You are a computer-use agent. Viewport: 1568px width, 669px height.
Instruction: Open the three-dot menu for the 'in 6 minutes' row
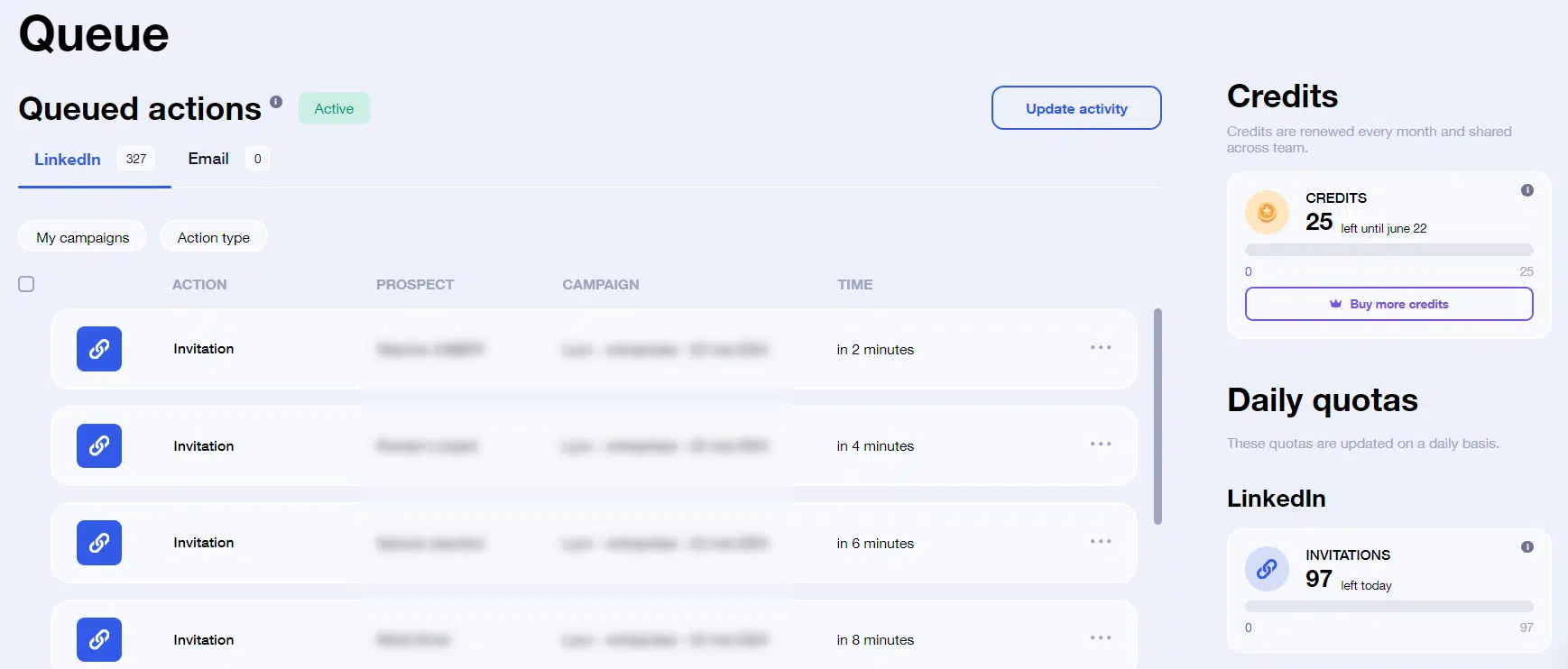point(1100,542)
